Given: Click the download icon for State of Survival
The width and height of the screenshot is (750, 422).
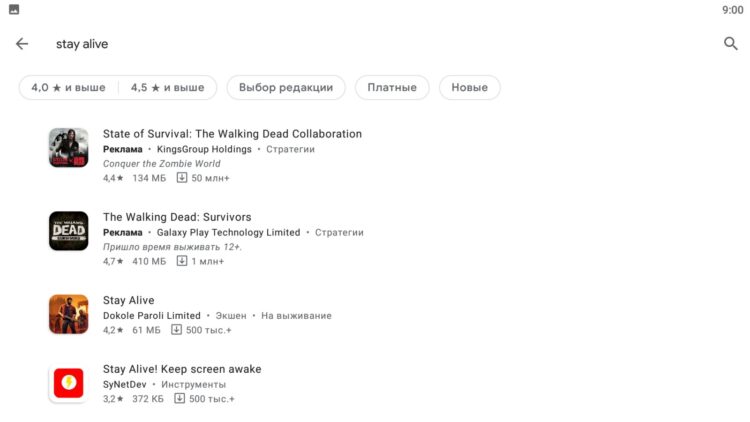Looking at the screenshot, I should [x=182, y=178].
